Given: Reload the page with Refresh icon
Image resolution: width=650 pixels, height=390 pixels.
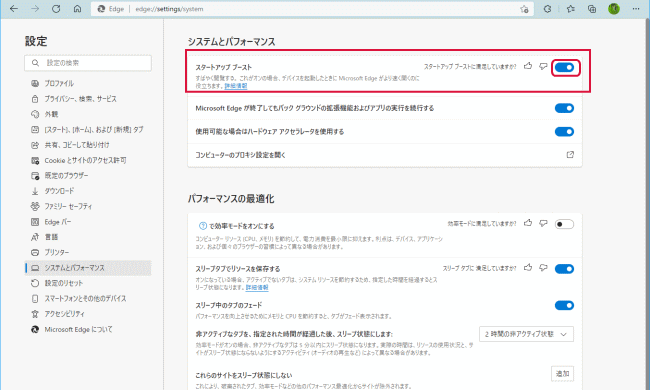Looking at the screenshot, I should coord(56,9).
